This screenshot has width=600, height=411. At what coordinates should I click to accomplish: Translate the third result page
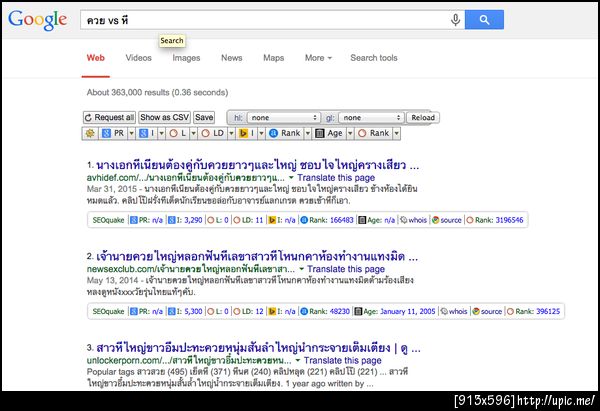(342, 360)
